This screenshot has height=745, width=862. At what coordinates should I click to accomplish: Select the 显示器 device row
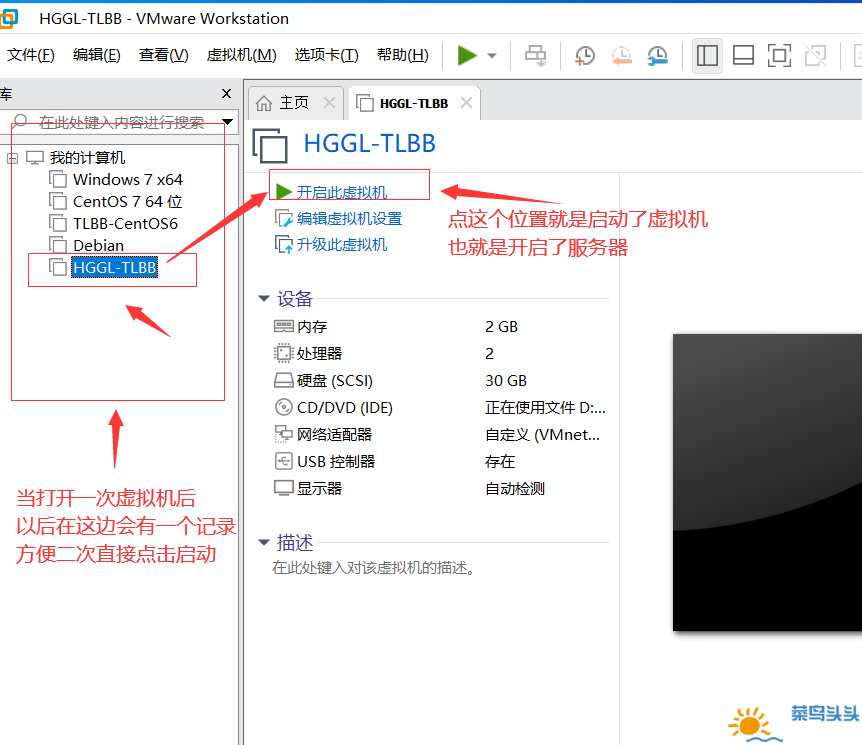tap(440, 488)
